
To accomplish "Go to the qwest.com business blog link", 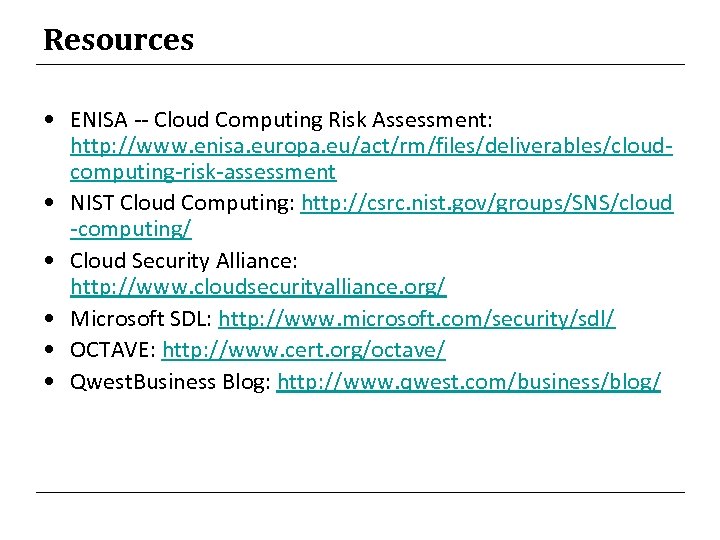I will (468, 381).
